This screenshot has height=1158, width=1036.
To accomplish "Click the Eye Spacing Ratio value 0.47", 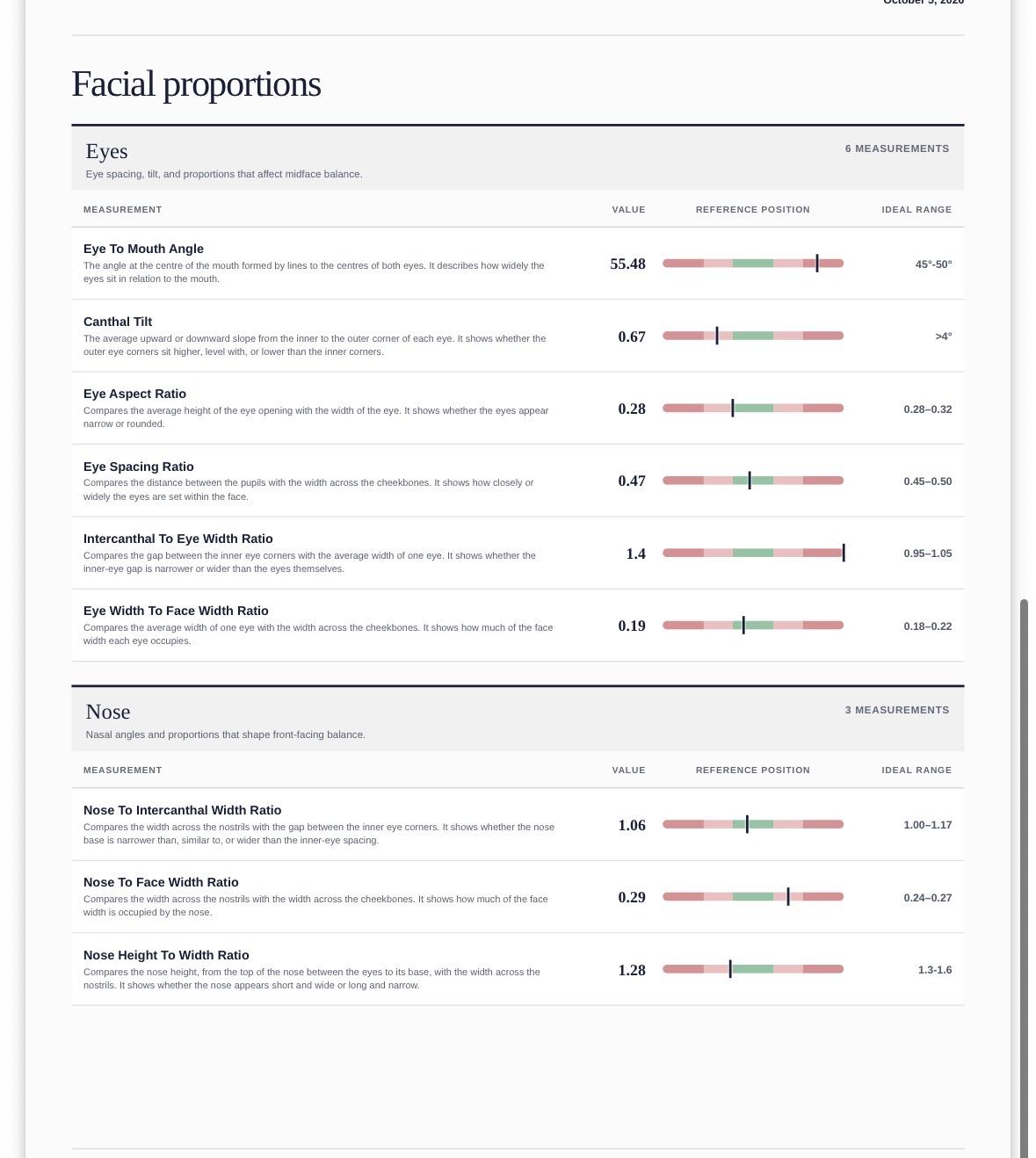I will [632, 481].
